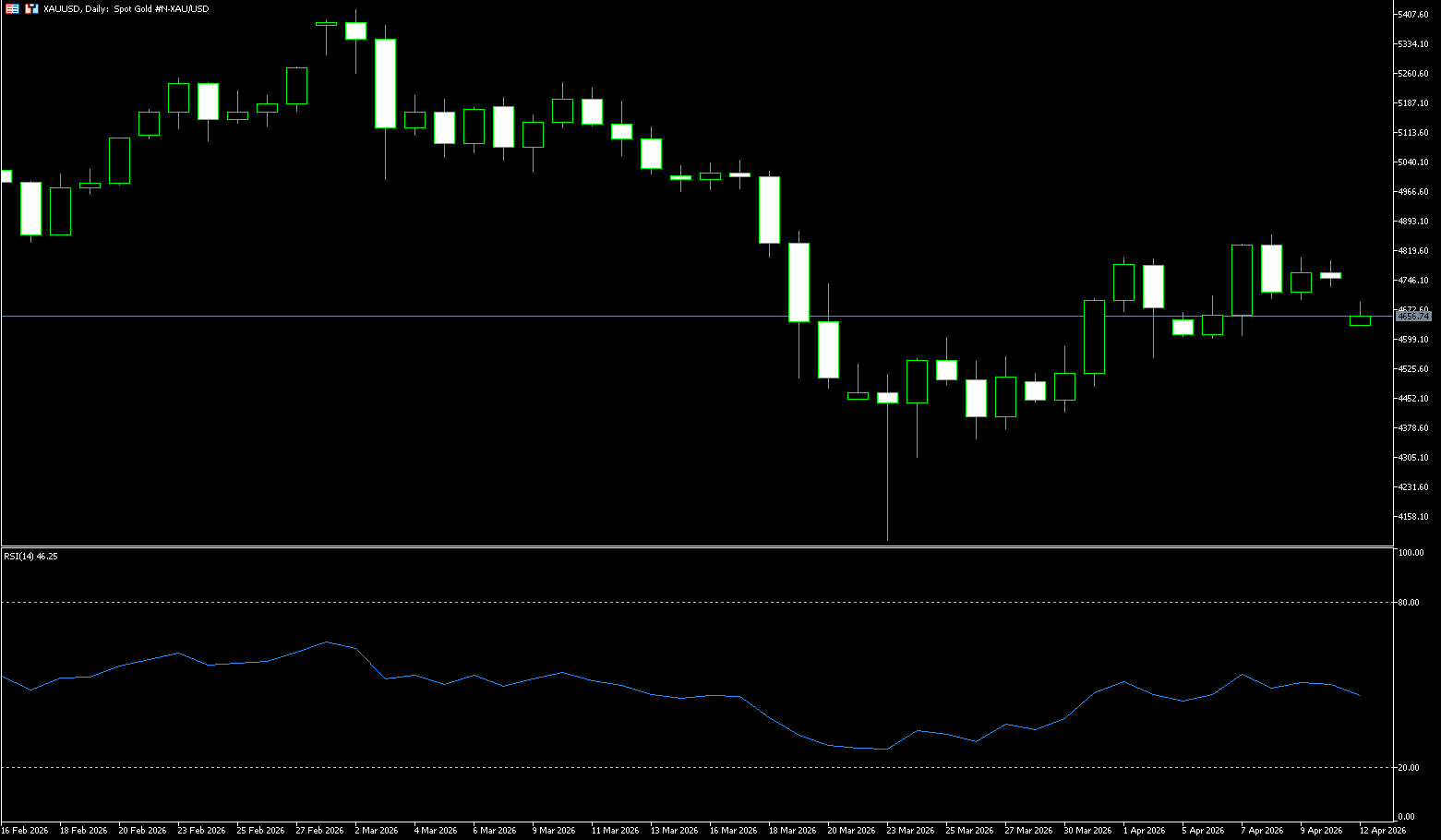Click the 80.00 level on RSI scale
This screenshot has height=840, width=1441.
[1409, 603]
